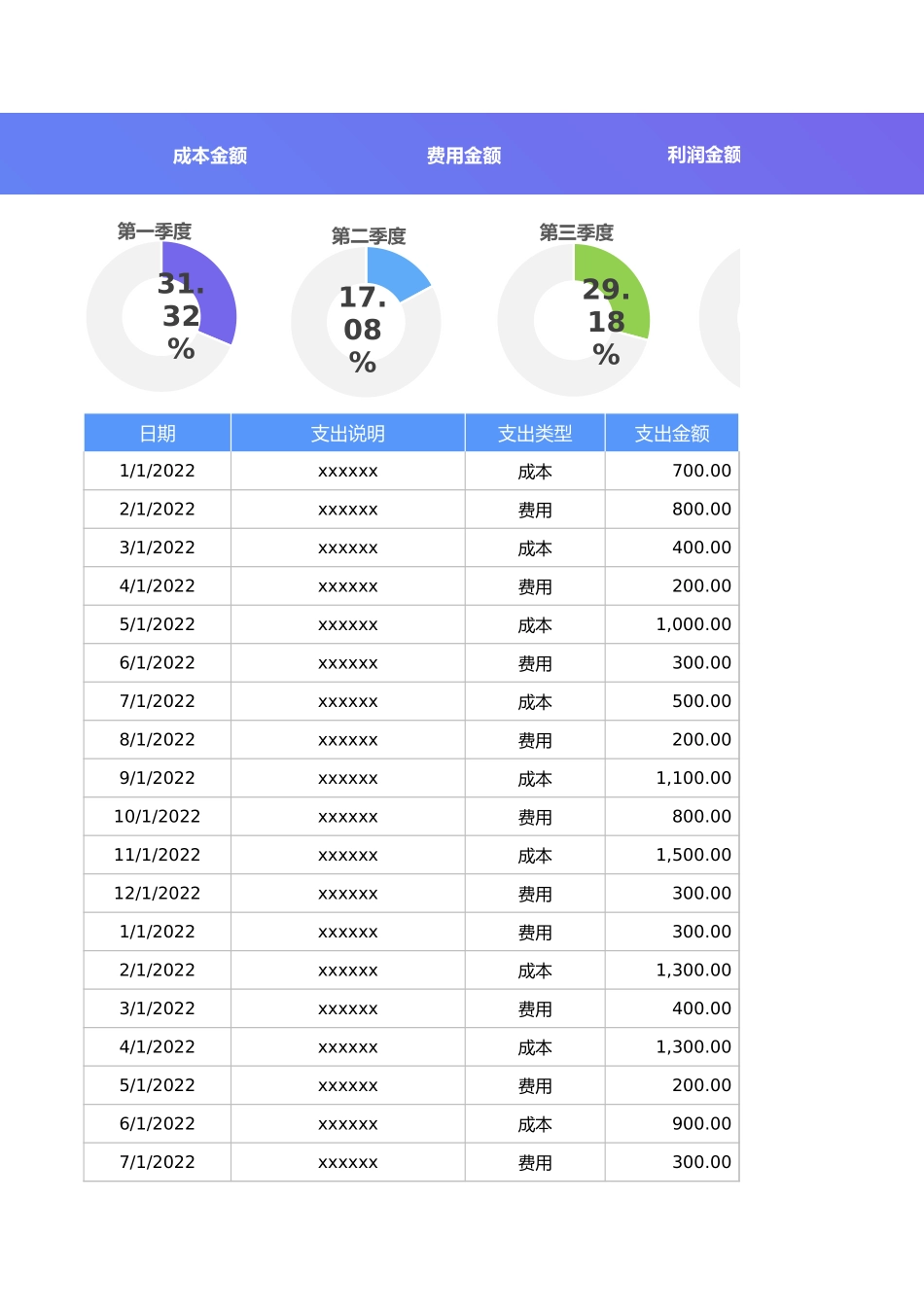Image resolution: width=924 pixels, height=1307 pixels.
Task: Select the 支出说明 column header
Action: [x=347, y=432]
